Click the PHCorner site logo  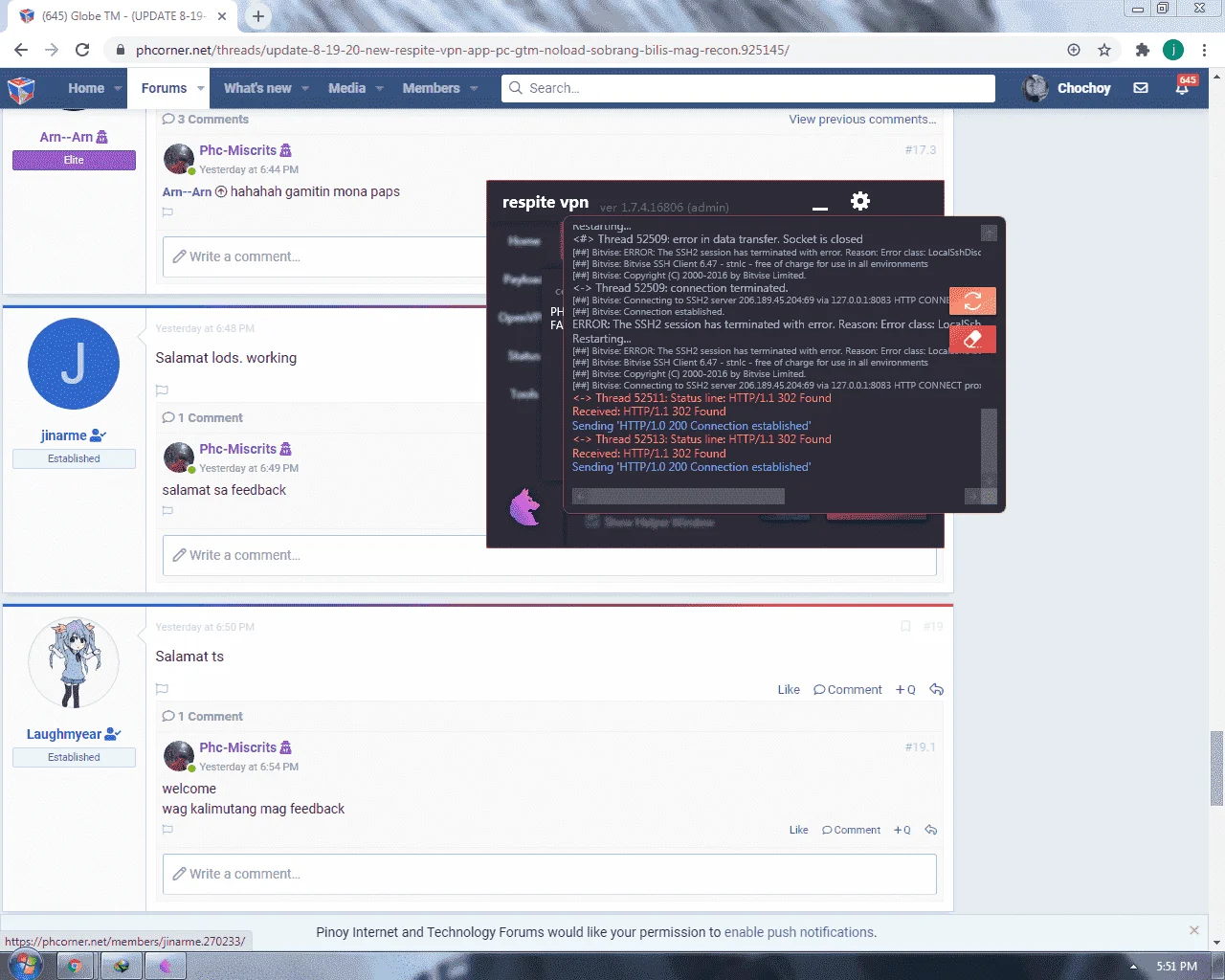(x=21, y=89)
